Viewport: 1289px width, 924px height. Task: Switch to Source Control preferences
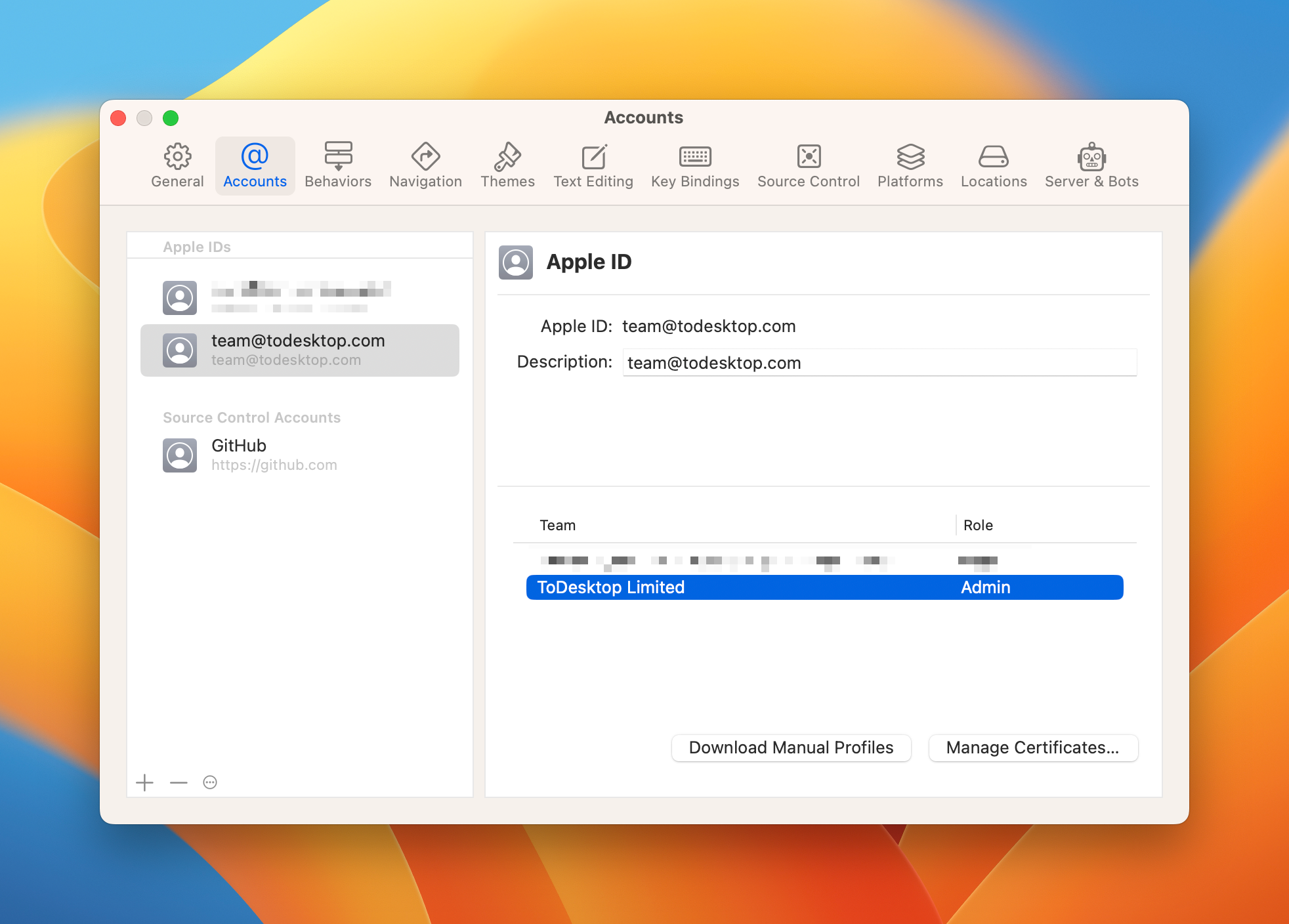tap(809, 165)
